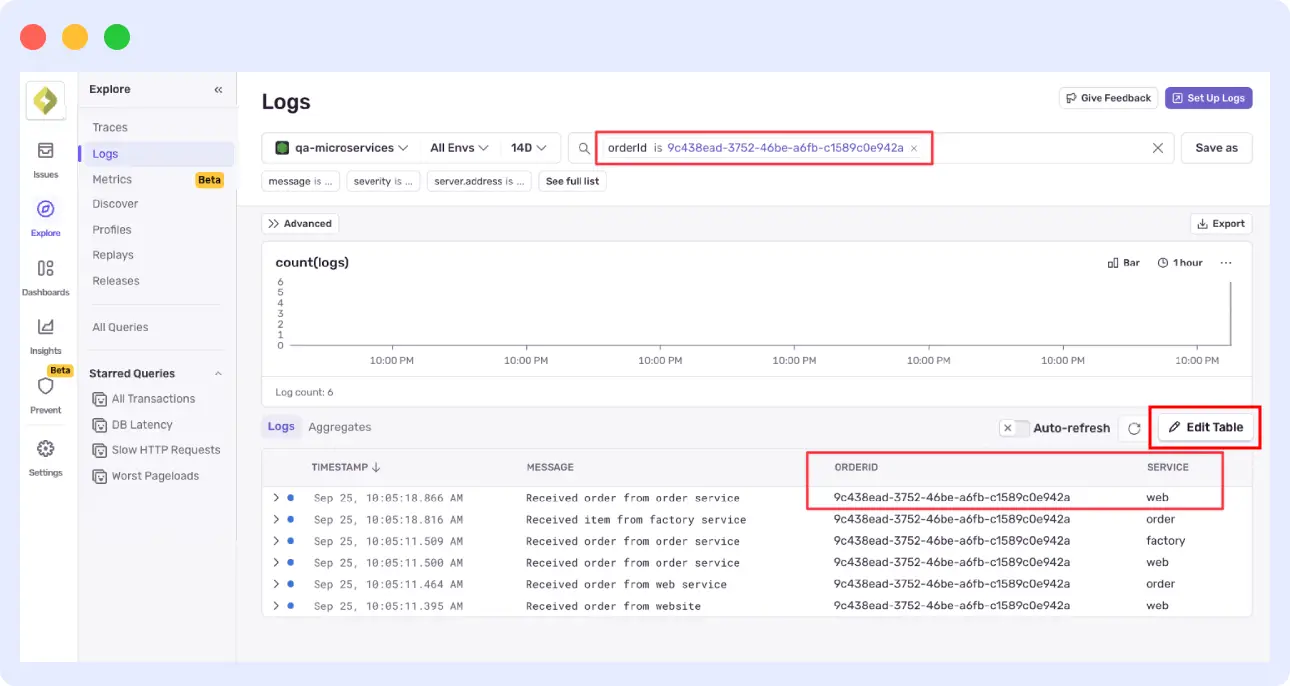Viewport: 1290px width, 686px height.
Task: Change chart type from Bar
Action: tap(1124, 263)
